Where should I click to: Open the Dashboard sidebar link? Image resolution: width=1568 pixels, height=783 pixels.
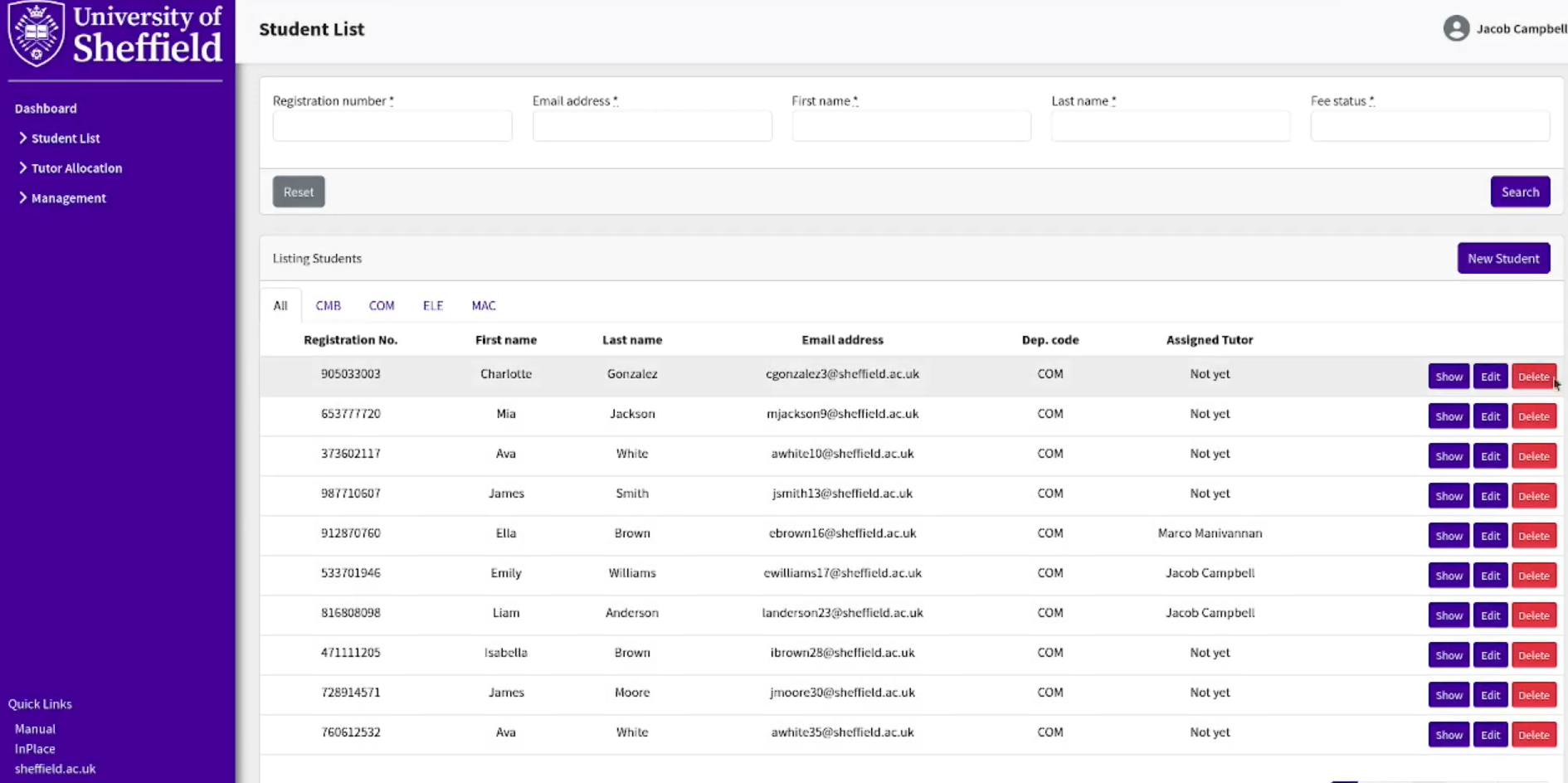(x=46, y=109)
